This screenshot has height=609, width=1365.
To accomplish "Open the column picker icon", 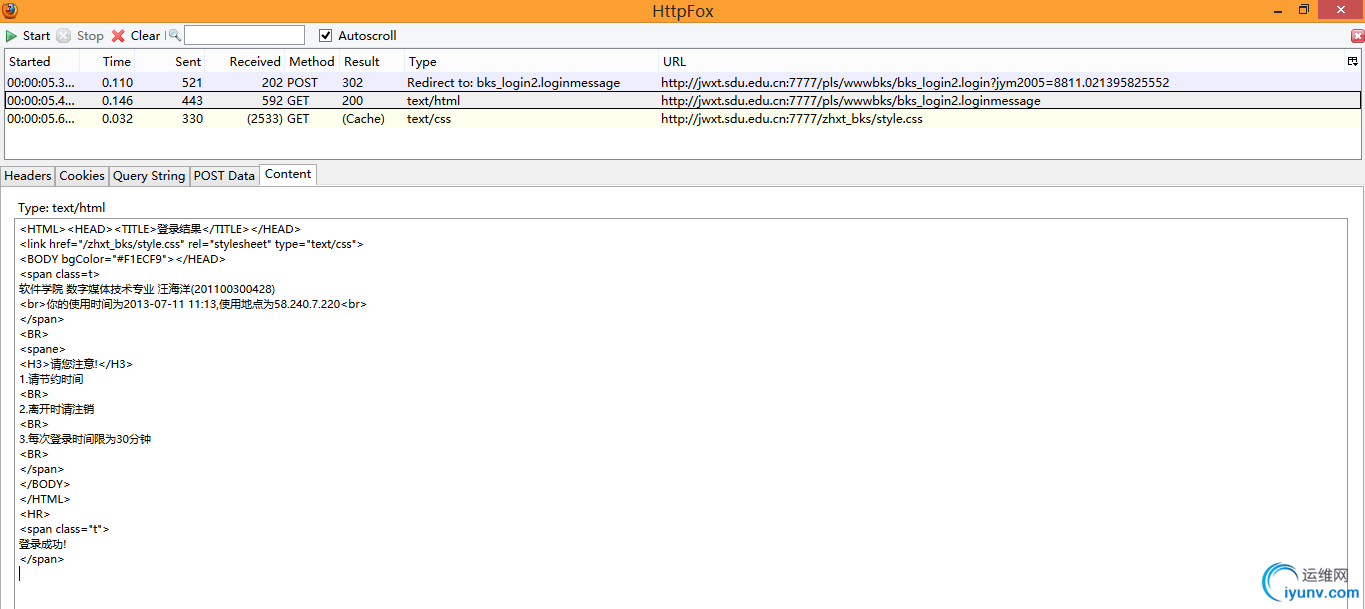I will [x=1353, y=61].
